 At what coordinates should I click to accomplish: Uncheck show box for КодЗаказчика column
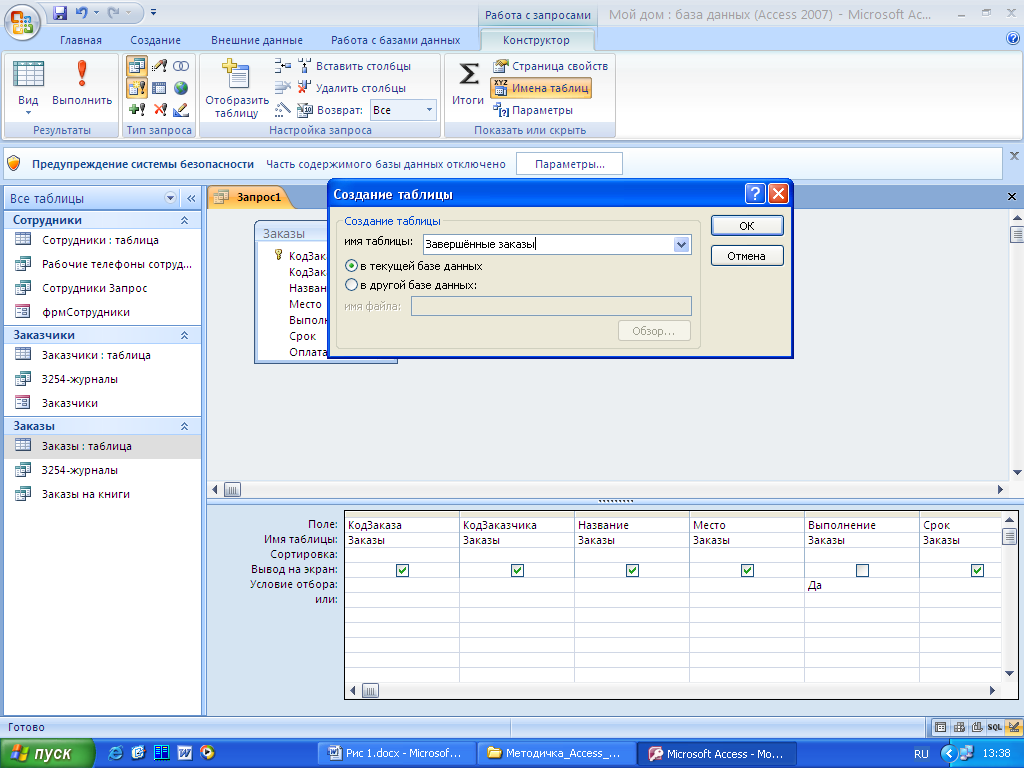point(517,570)
